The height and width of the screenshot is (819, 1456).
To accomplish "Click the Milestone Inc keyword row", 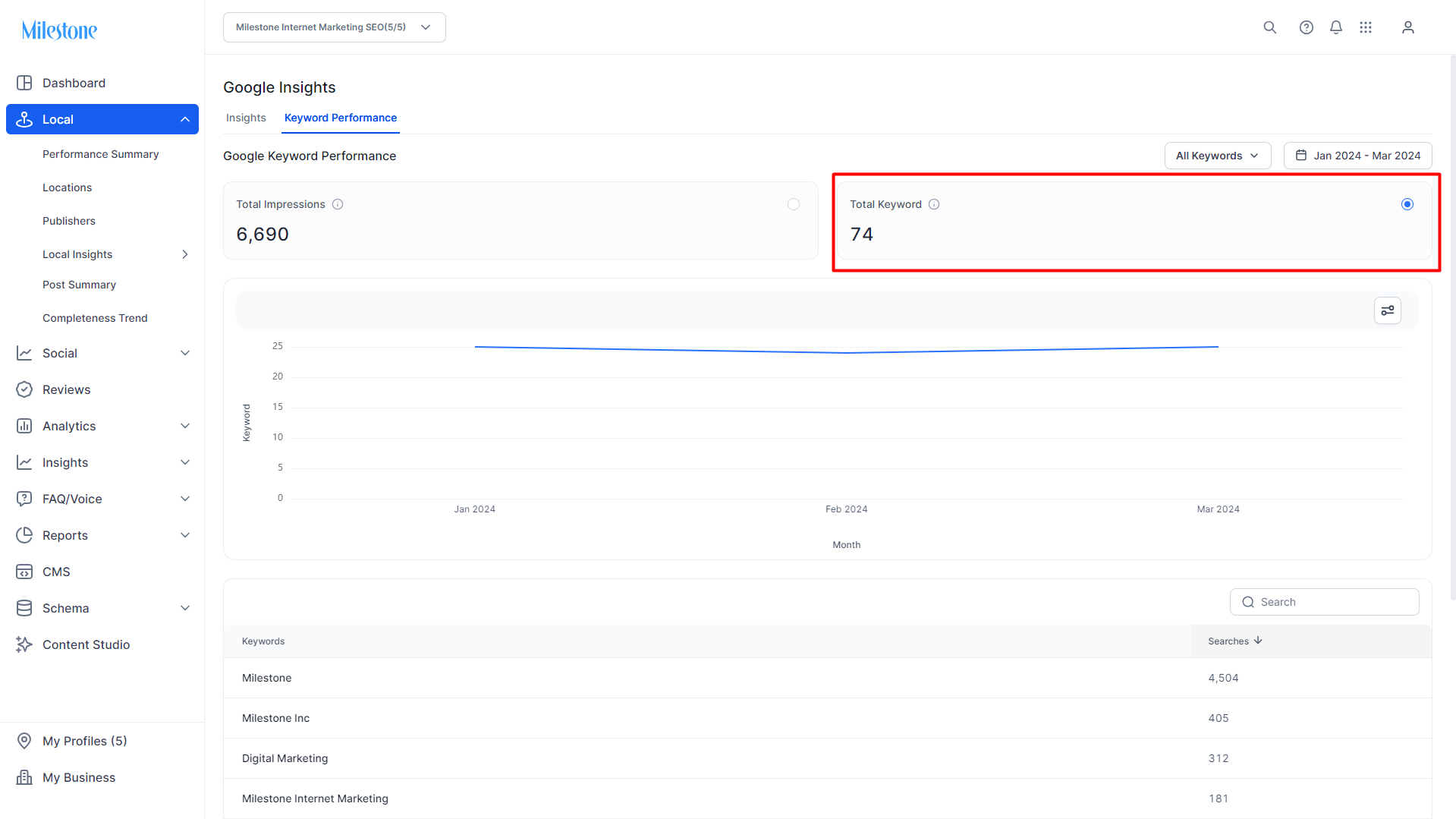I will (x=827, y=718).
